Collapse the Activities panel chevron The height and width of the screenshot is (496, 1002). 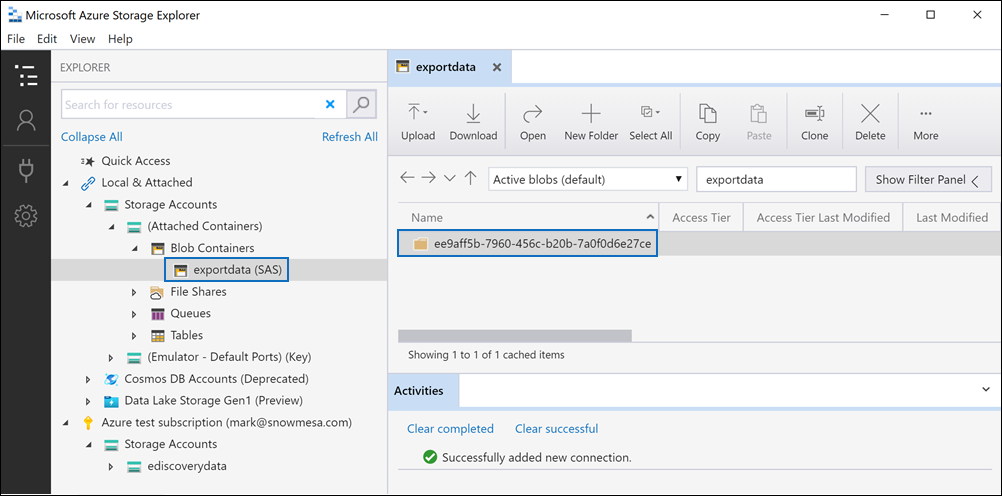point(987,389)
